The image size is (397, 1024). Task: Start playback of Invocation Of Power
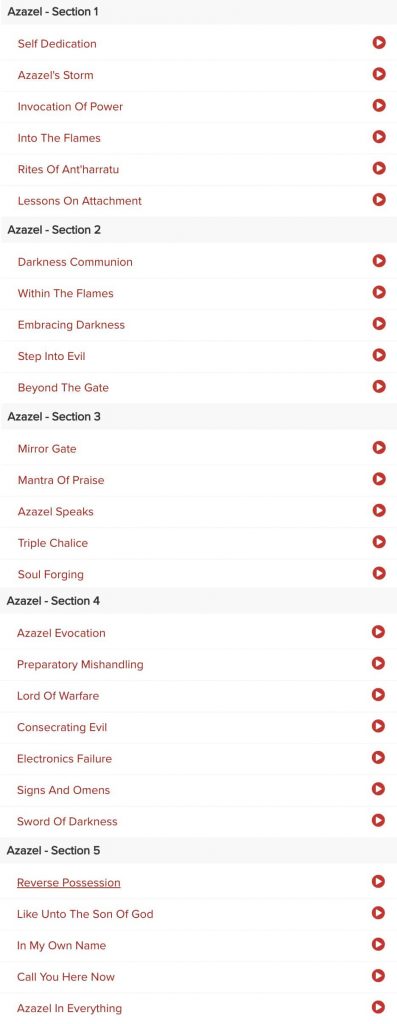379,105
